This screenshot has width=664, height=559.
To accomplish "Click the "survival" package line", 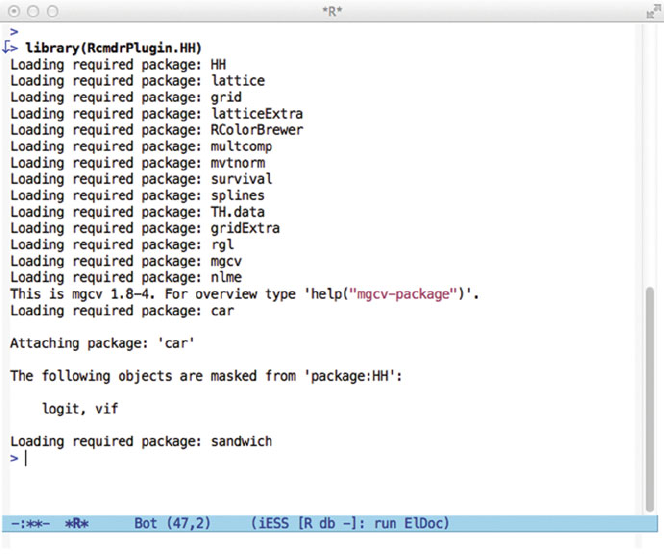I will pos(141,179).
